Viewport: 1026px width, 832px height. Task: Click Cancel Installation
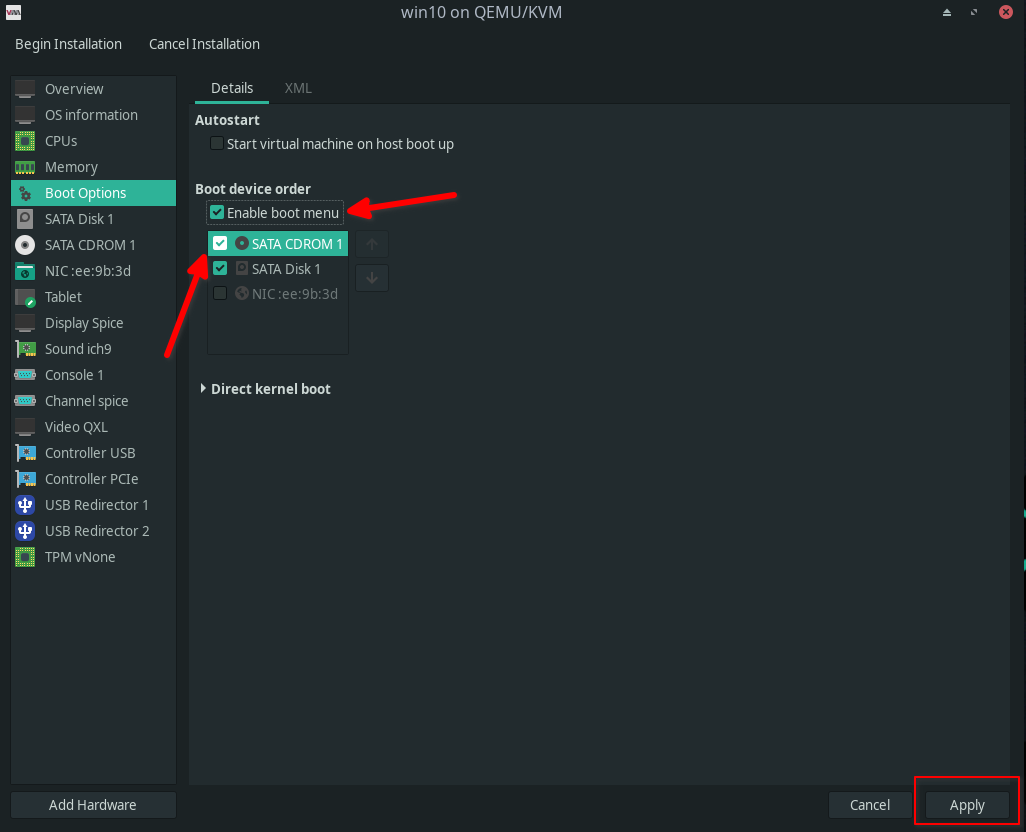point(204,44)
